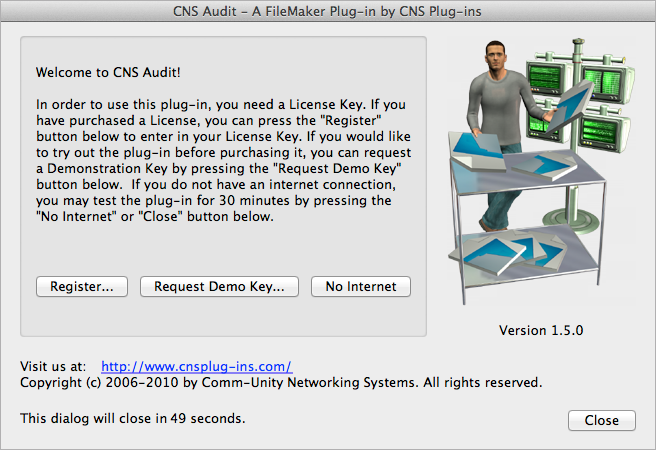Click the folders on the lower shelf
The height and width of the screenshot is (450, 656).
(x=508, y=252)
